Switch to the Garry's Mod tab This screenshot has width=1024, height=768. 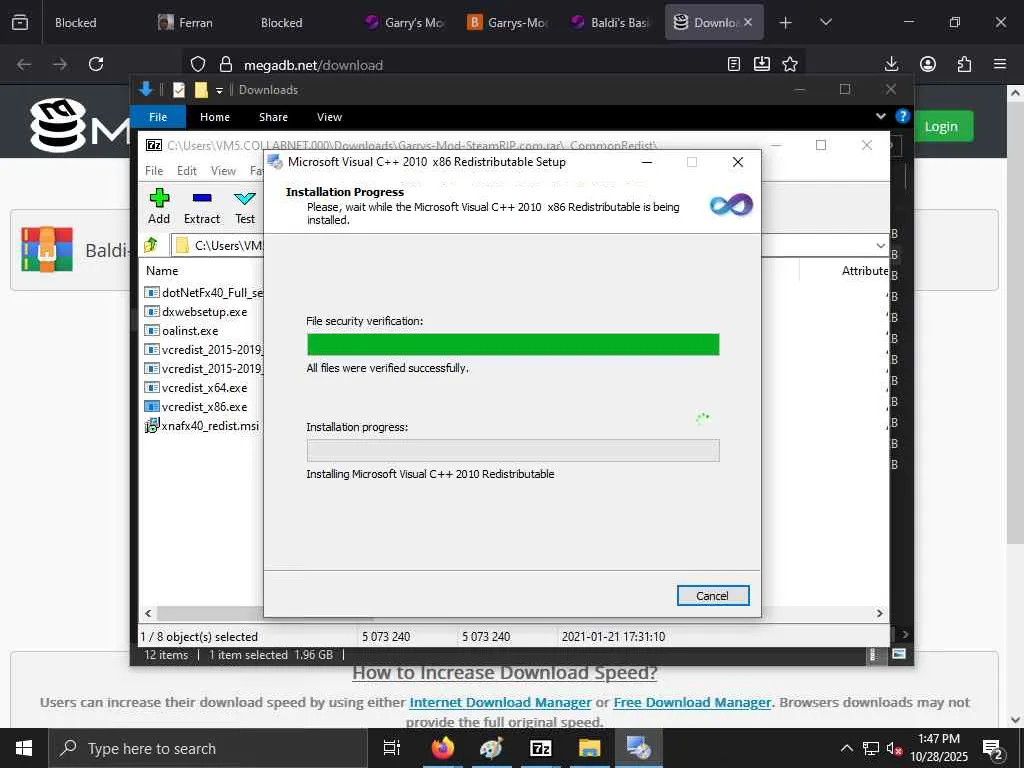[x=405, y=23]
